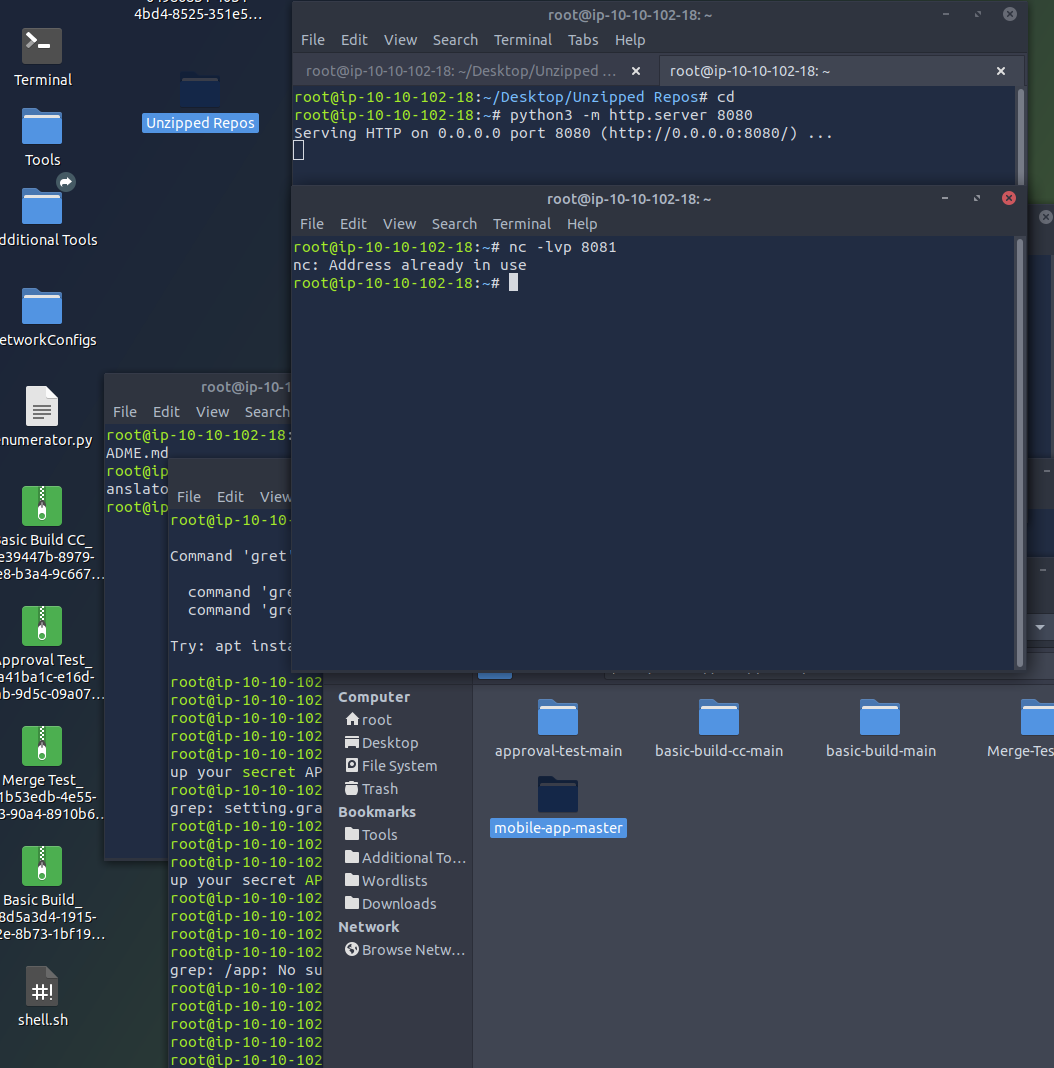Image resolution: width=1054 pixels, height=1068 pixels.
Task: Select the enumerator.py file icon
Action: click(x=42, y=407)
